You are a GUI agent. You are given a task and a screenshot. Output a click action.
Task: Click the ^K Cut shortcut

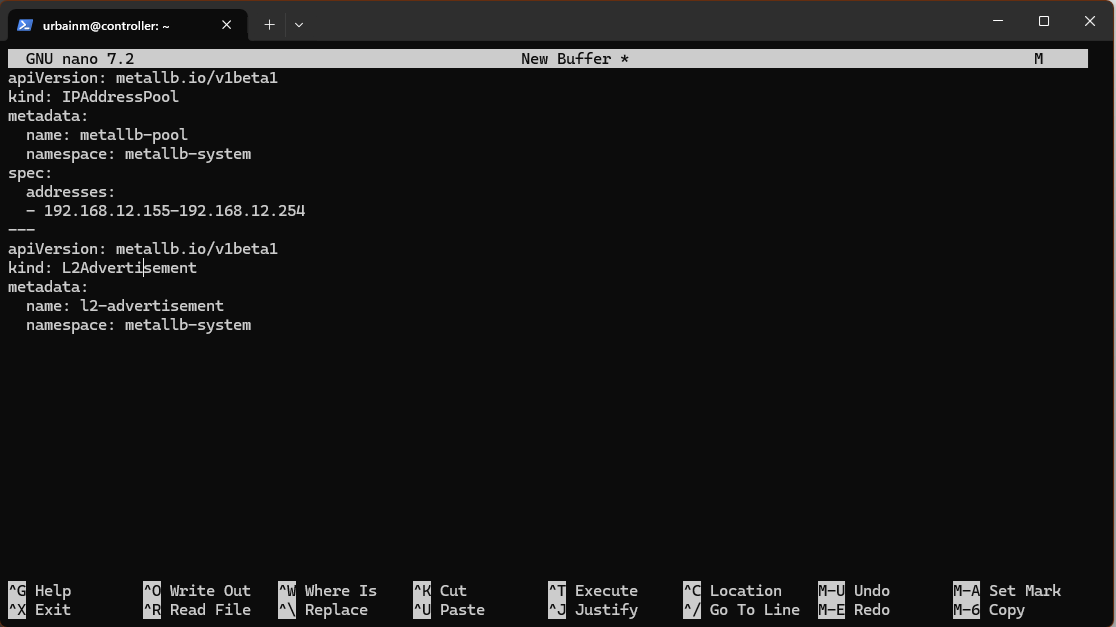440,591
